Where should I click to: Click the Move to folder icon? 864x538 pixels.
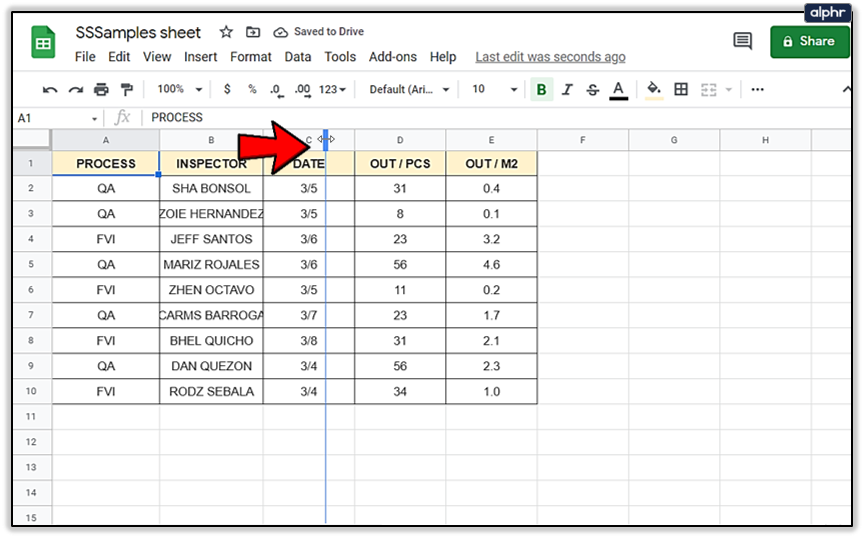253,33
